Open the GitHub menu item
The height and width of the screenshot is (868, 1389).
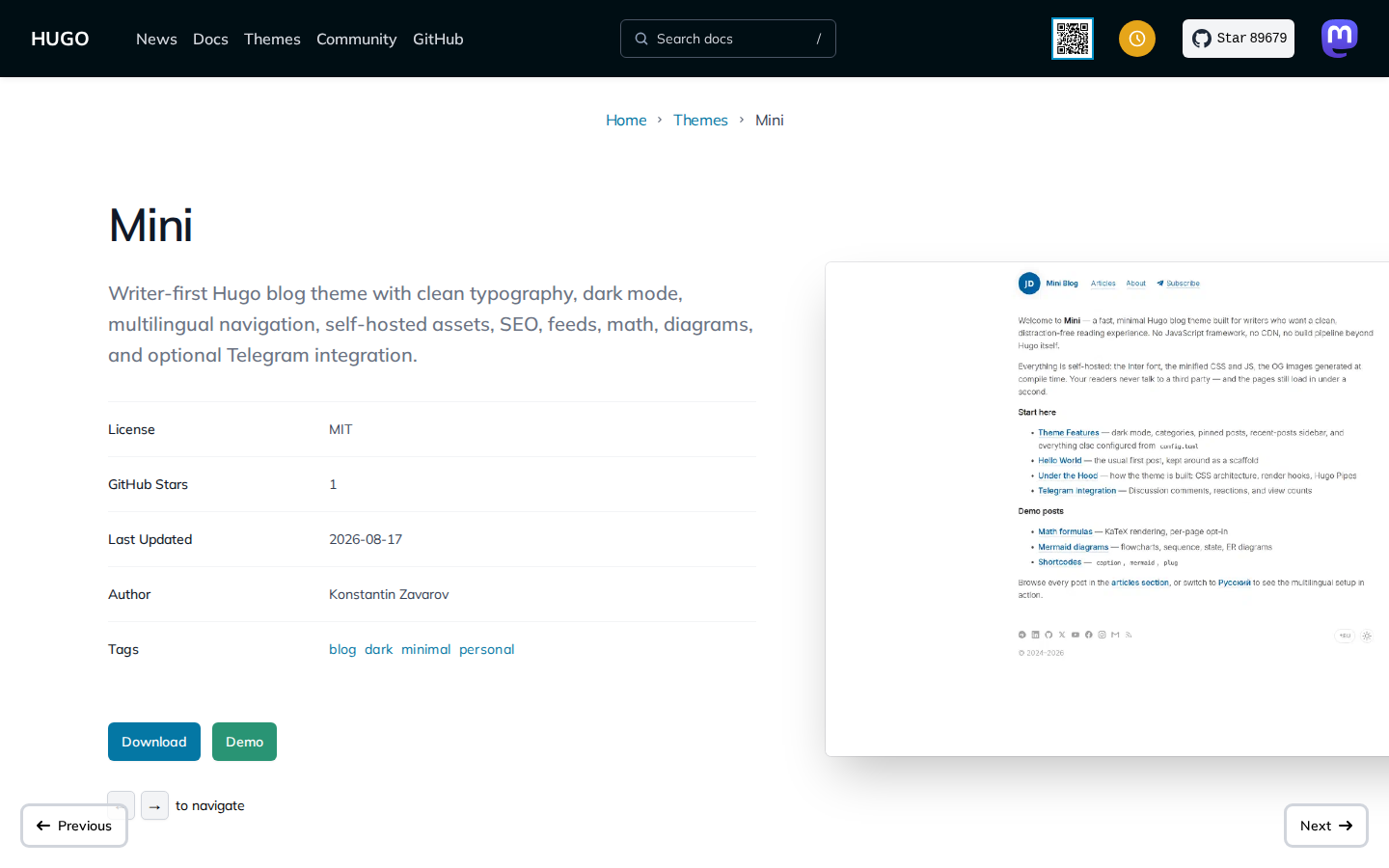point(438,39)
